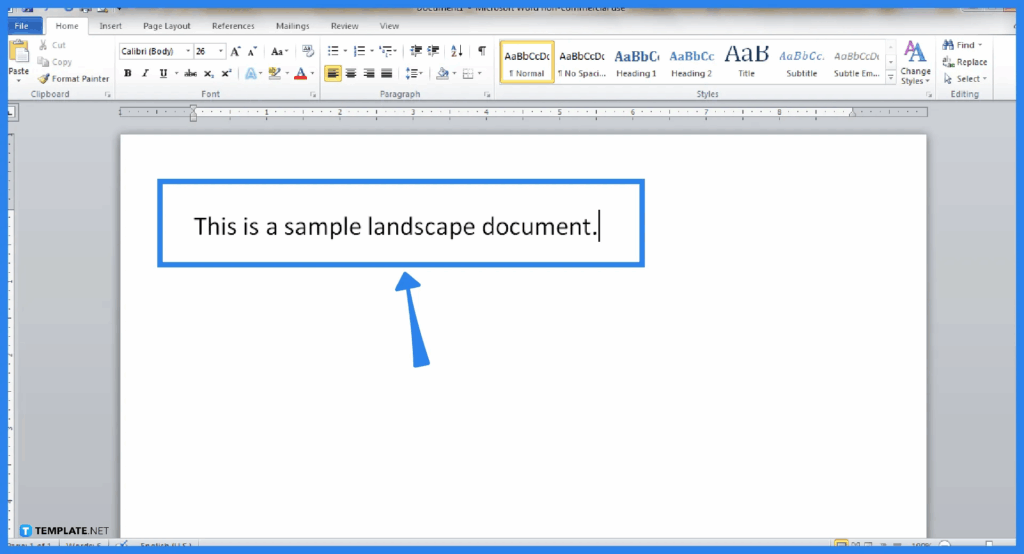This screenshot has height=554, width=1024.
Task: Click the left indent marker on ruler
Action: click(193, 116)
